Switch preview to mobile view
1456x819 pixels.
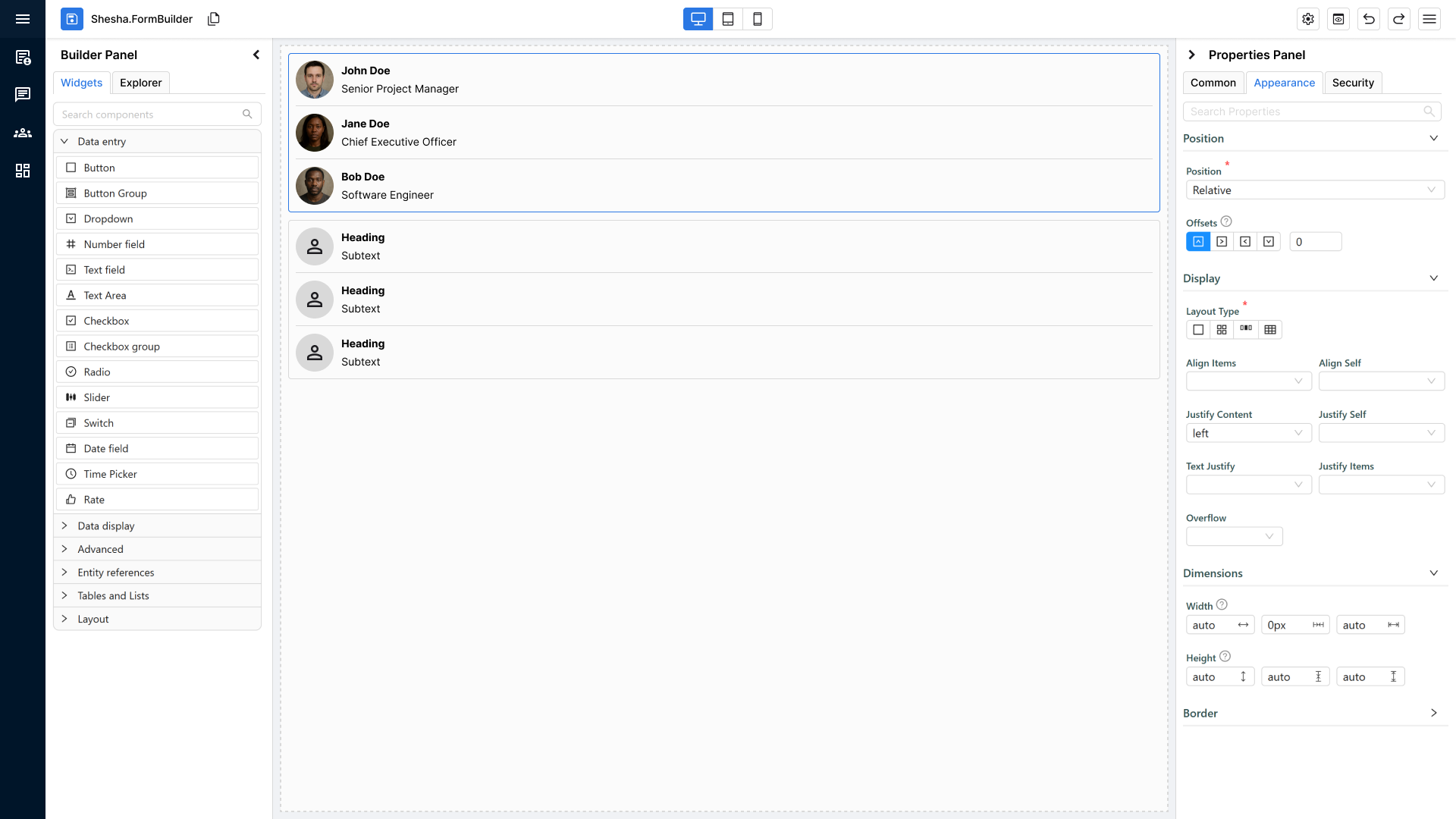757,19
